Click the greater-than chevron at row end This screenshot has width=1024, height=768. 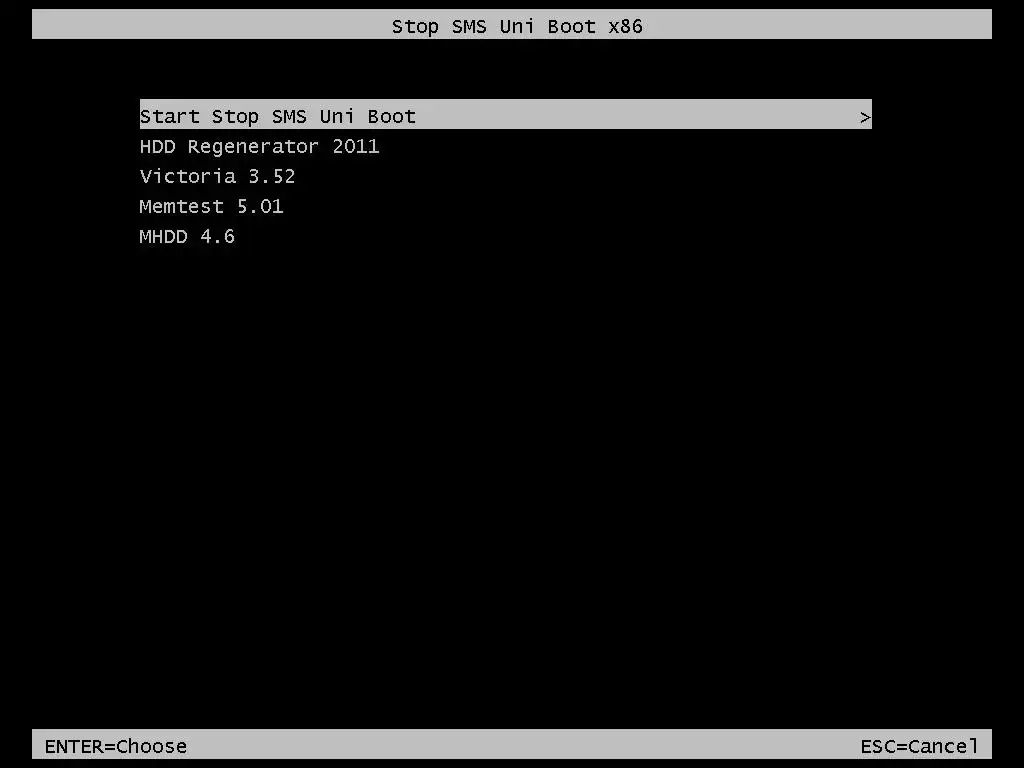(865, 118)
